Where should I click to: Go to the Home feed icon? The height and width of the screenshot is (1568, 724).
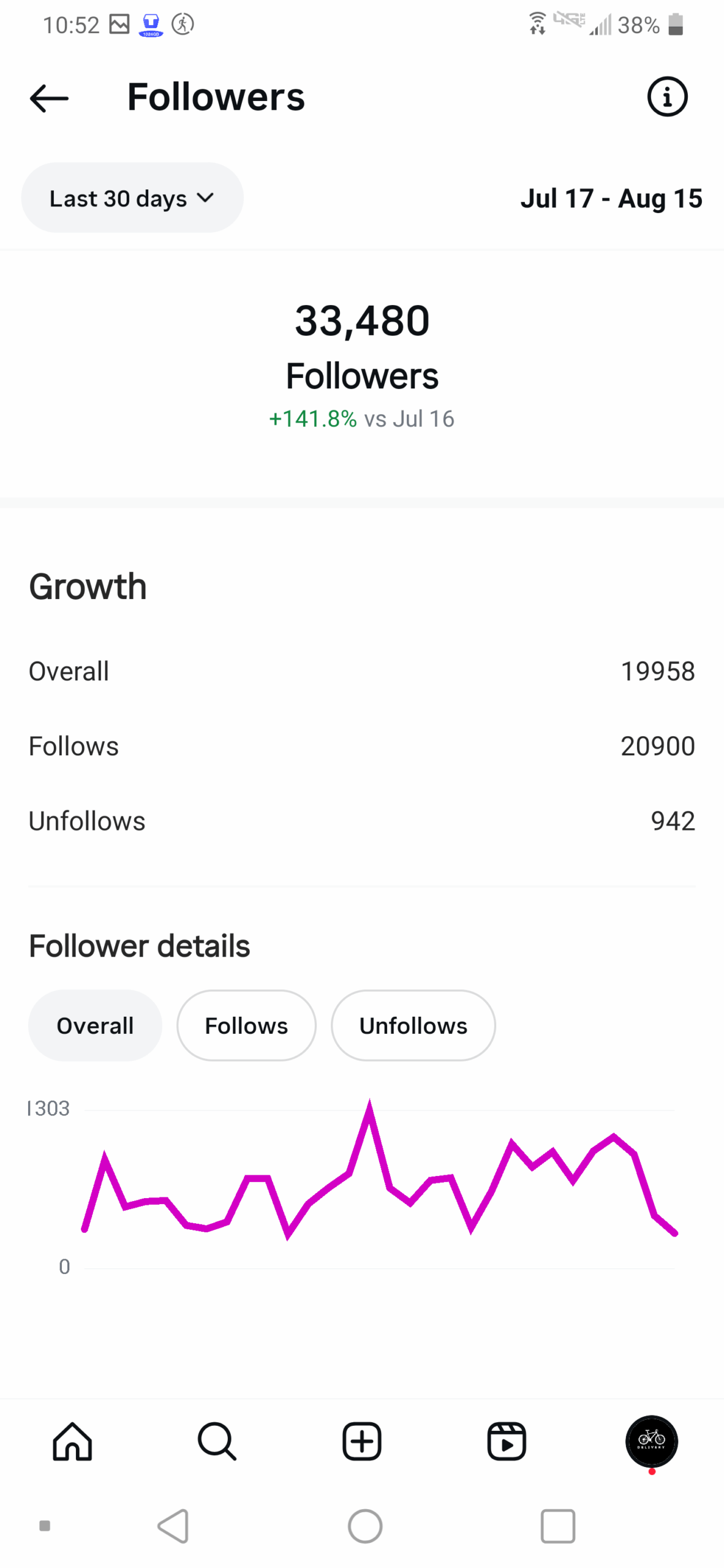coord(72,1441)
